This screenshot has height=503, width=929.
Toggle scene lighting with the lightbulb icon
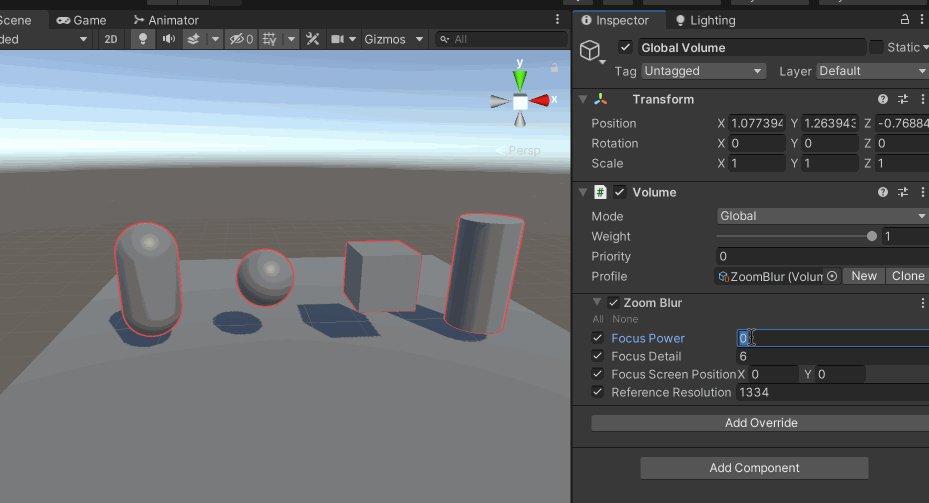142,39
